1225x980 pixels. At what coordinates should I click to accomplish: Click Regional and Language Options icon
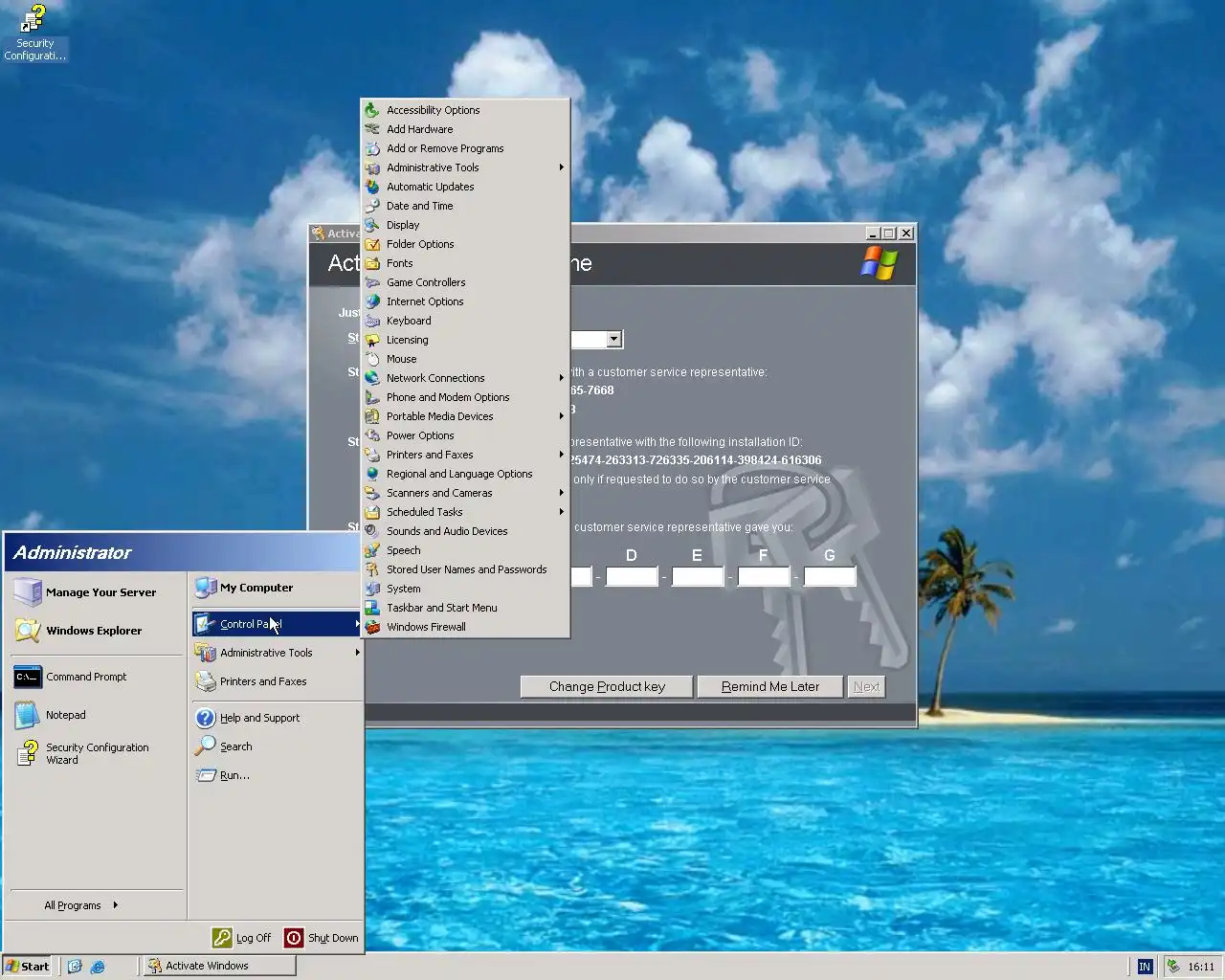(x=372, y=474)
